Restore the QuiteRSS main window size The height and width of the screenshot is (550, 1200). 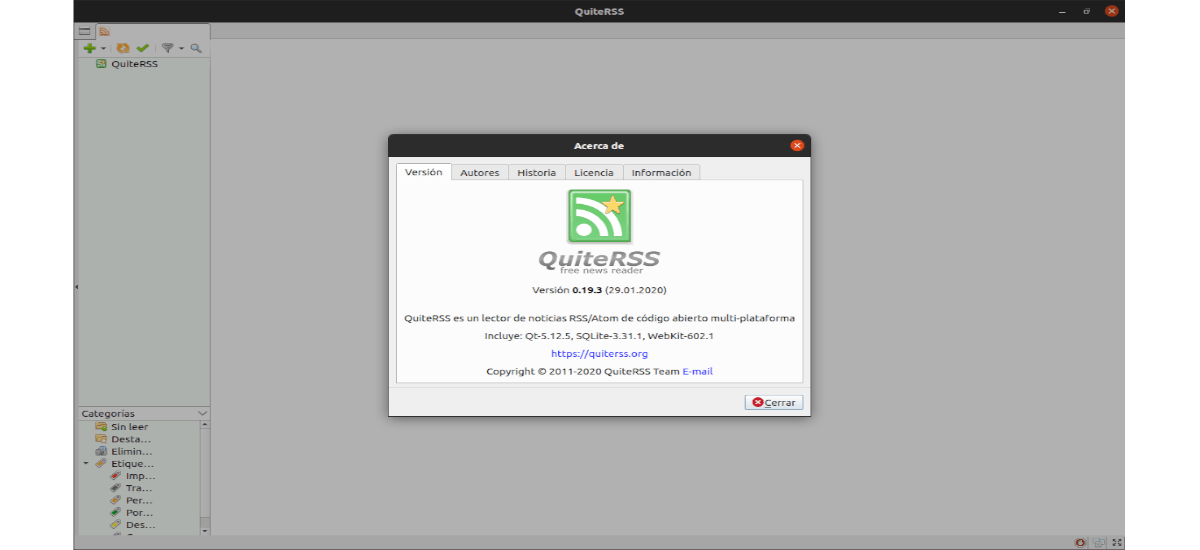(x=1086, y=11)
